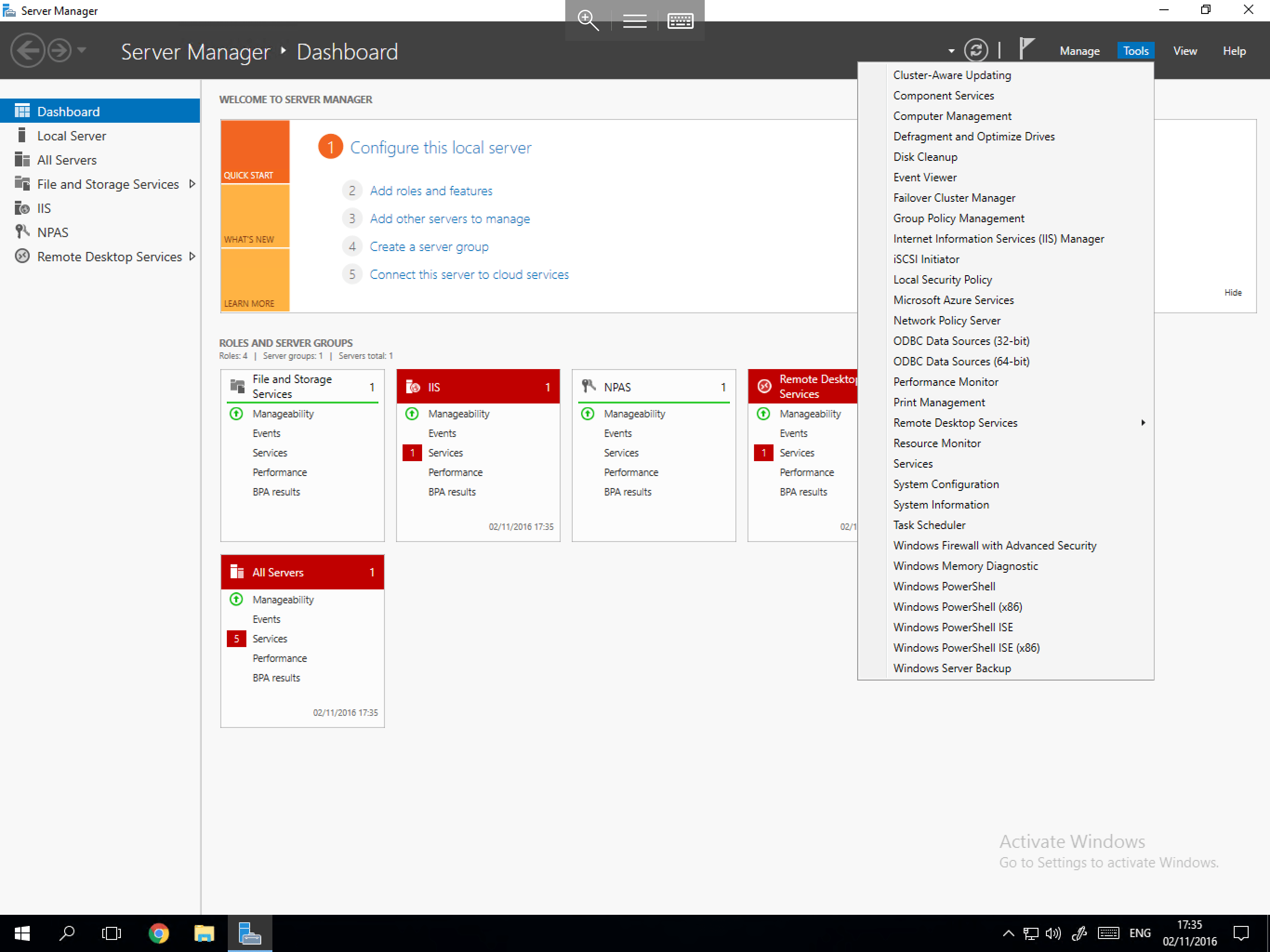Image resolution: width=1270 pixels, height=952 pixels.
Task: Open the volume icon in the system tray
Action: click(x=1054, y=933)
